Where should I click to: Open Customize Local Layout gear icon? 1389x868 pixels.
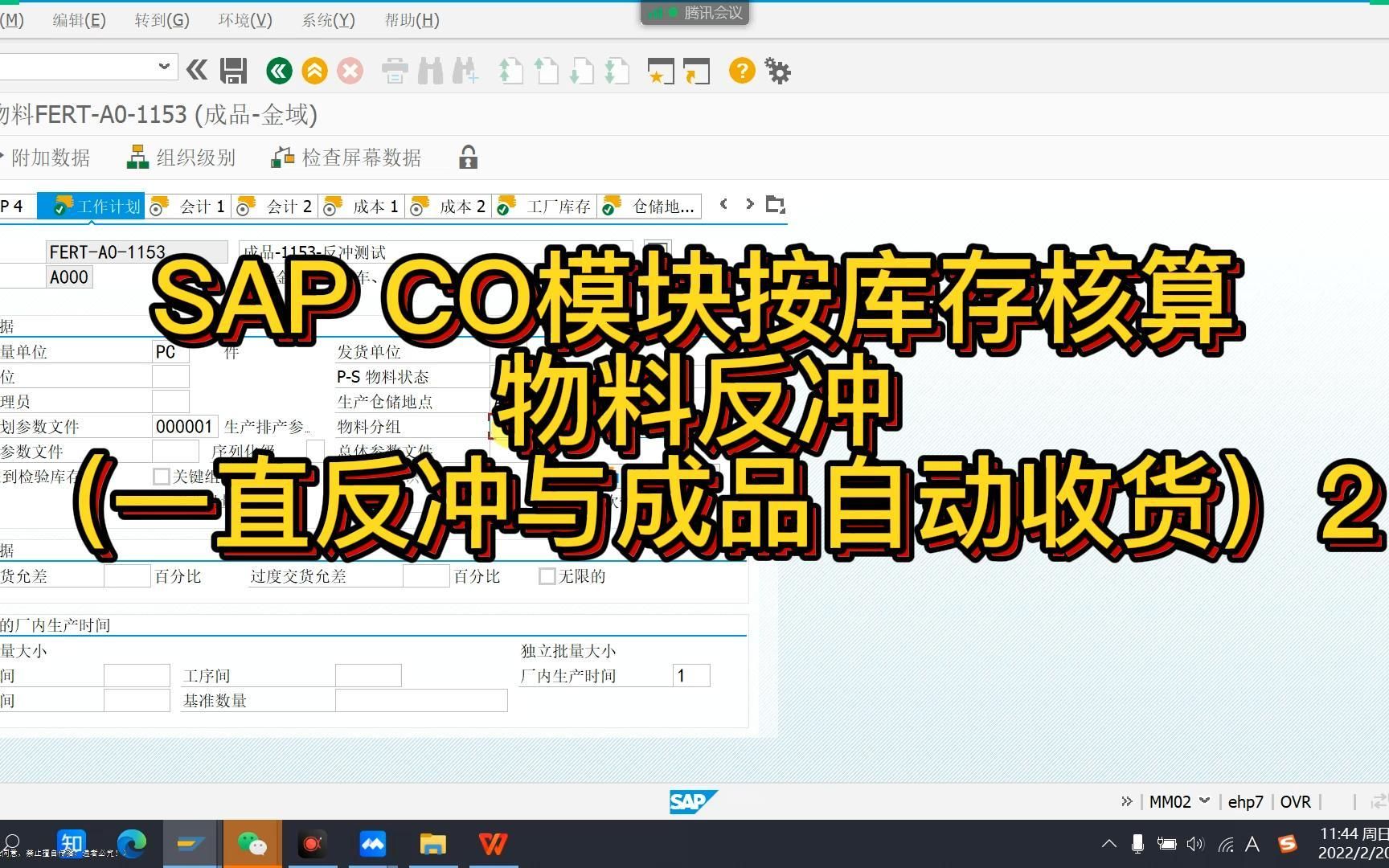[777, 71]
